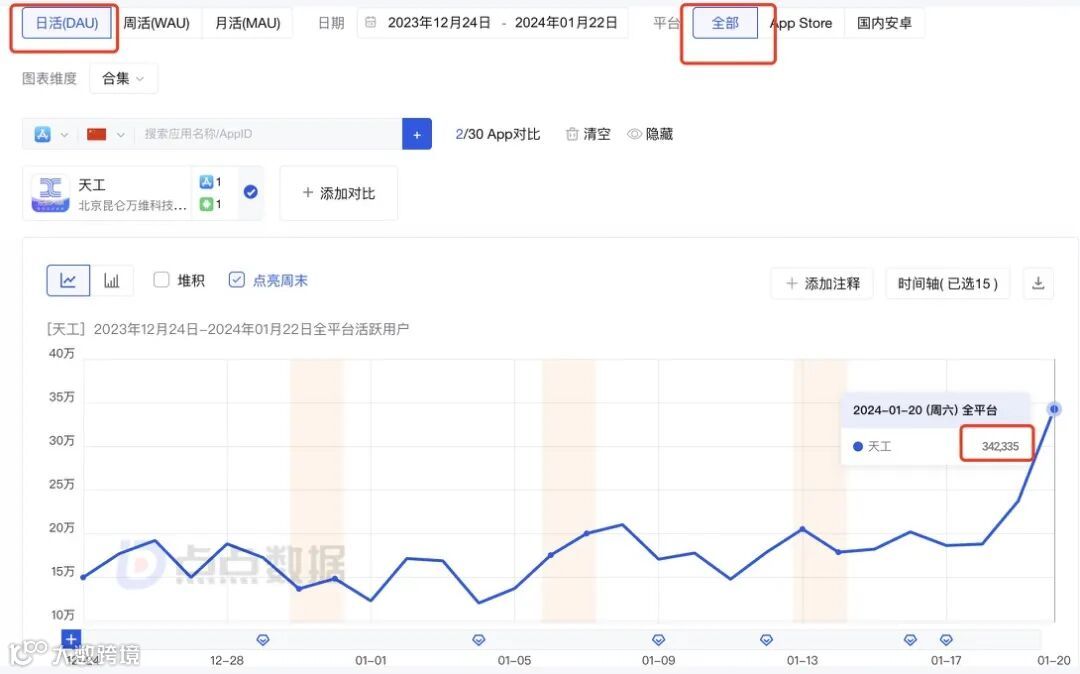Image resolution: width=1080 pixels, height=674 pixels.
Task: Switch to the 日活(DAU) tab
Action: pos(67,23)
